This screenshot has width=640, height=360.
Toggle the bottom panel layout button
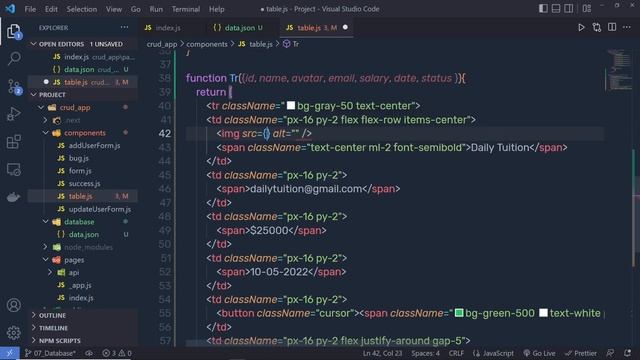[556, 9]
